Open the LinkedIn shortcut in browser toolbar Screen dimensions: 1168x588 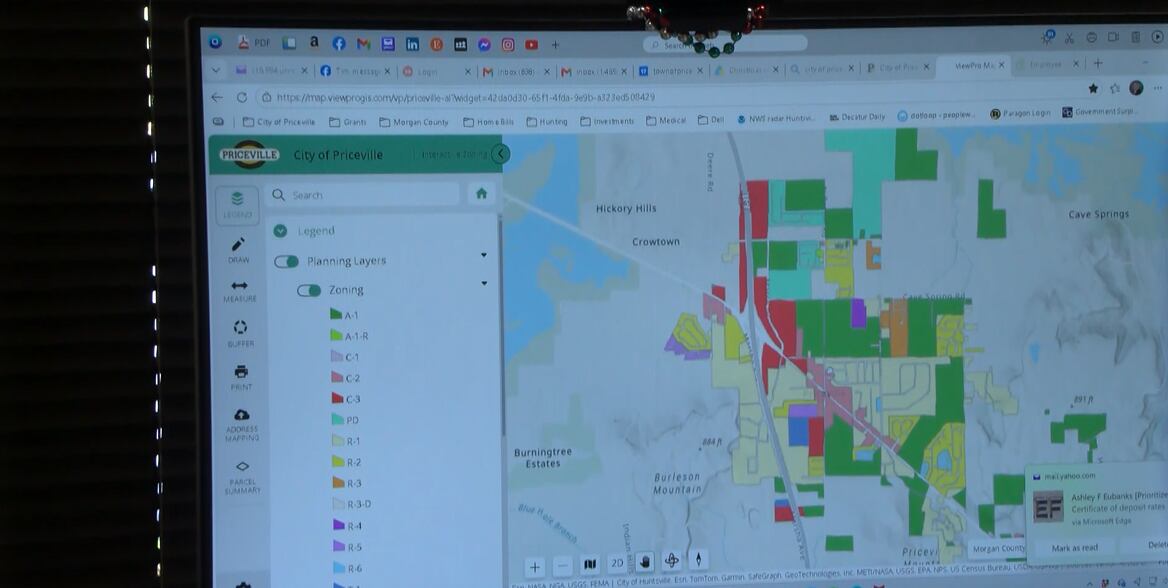pos(412,45)
